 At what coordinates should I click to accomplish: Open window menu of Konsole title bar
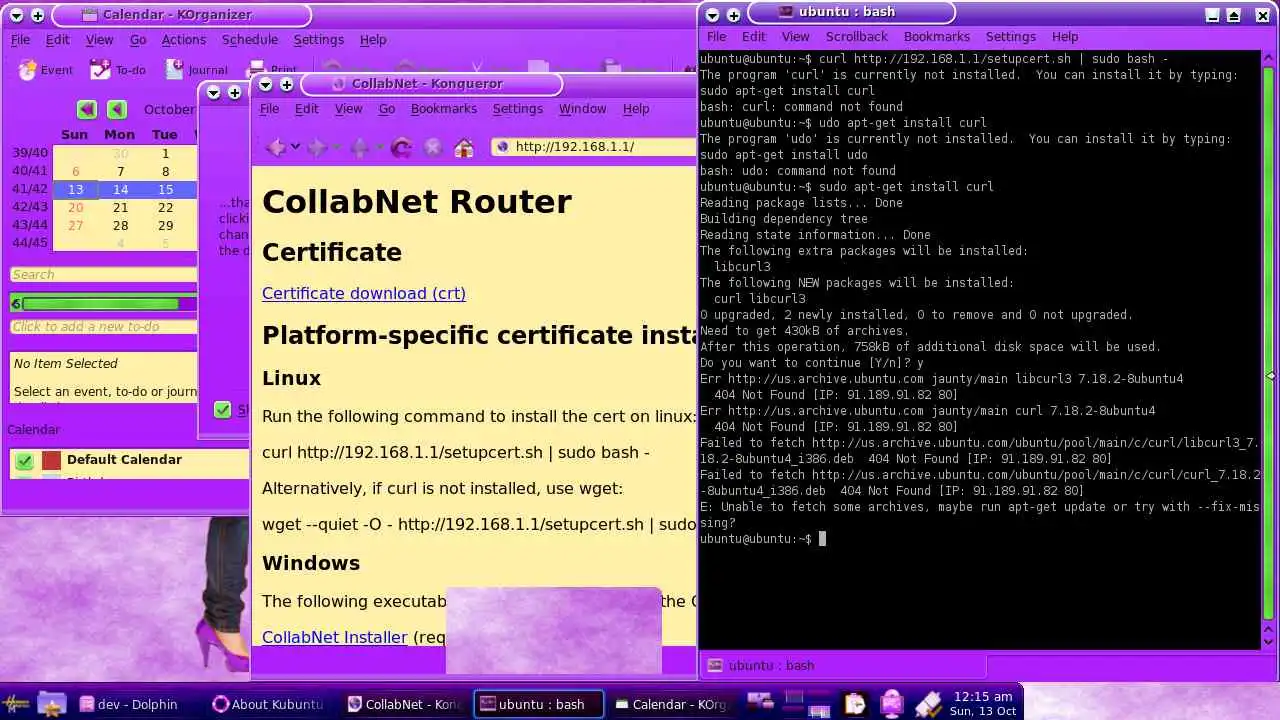711,15
